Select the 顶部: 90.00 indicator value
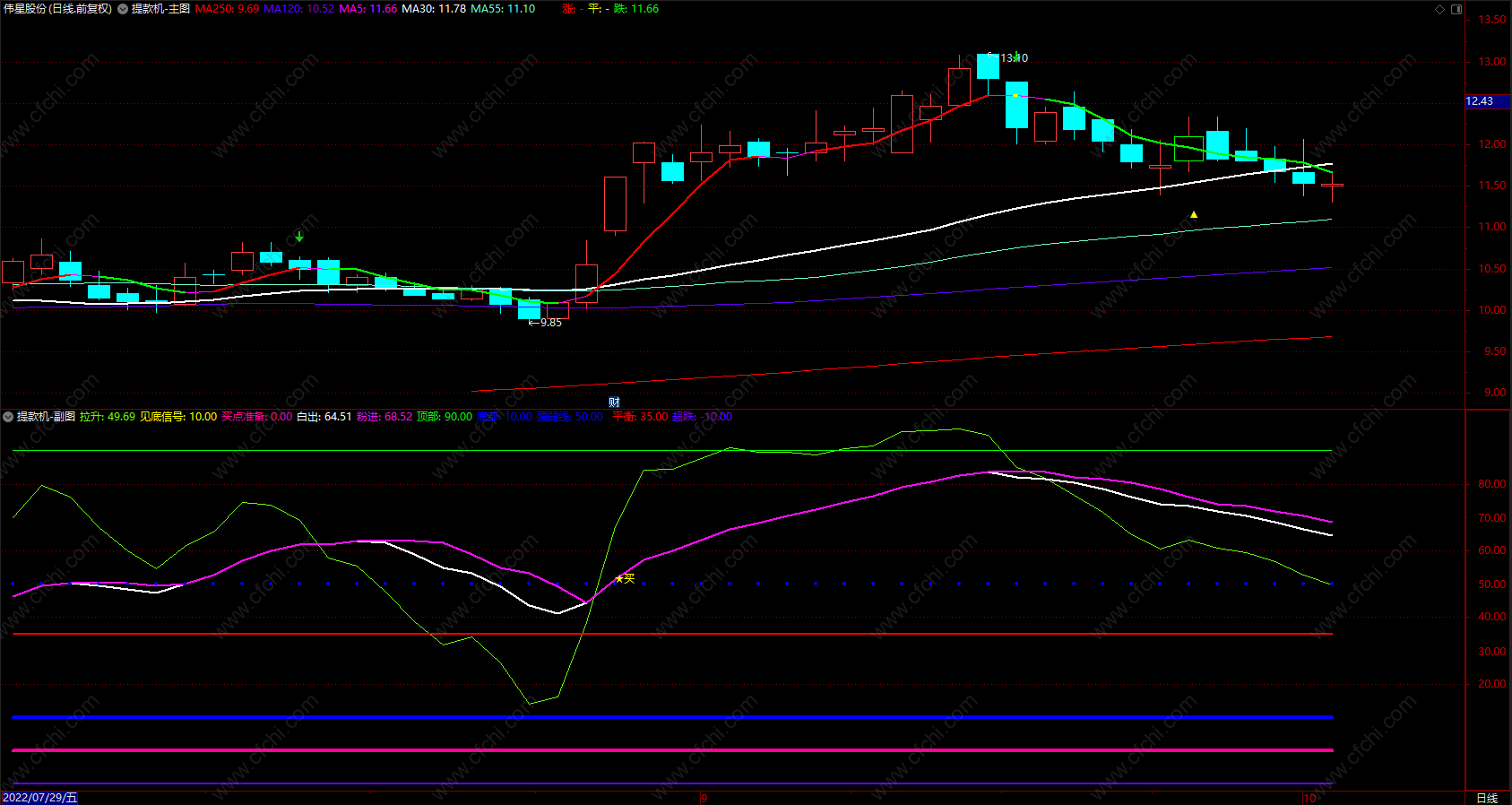 tap(445, 417)
